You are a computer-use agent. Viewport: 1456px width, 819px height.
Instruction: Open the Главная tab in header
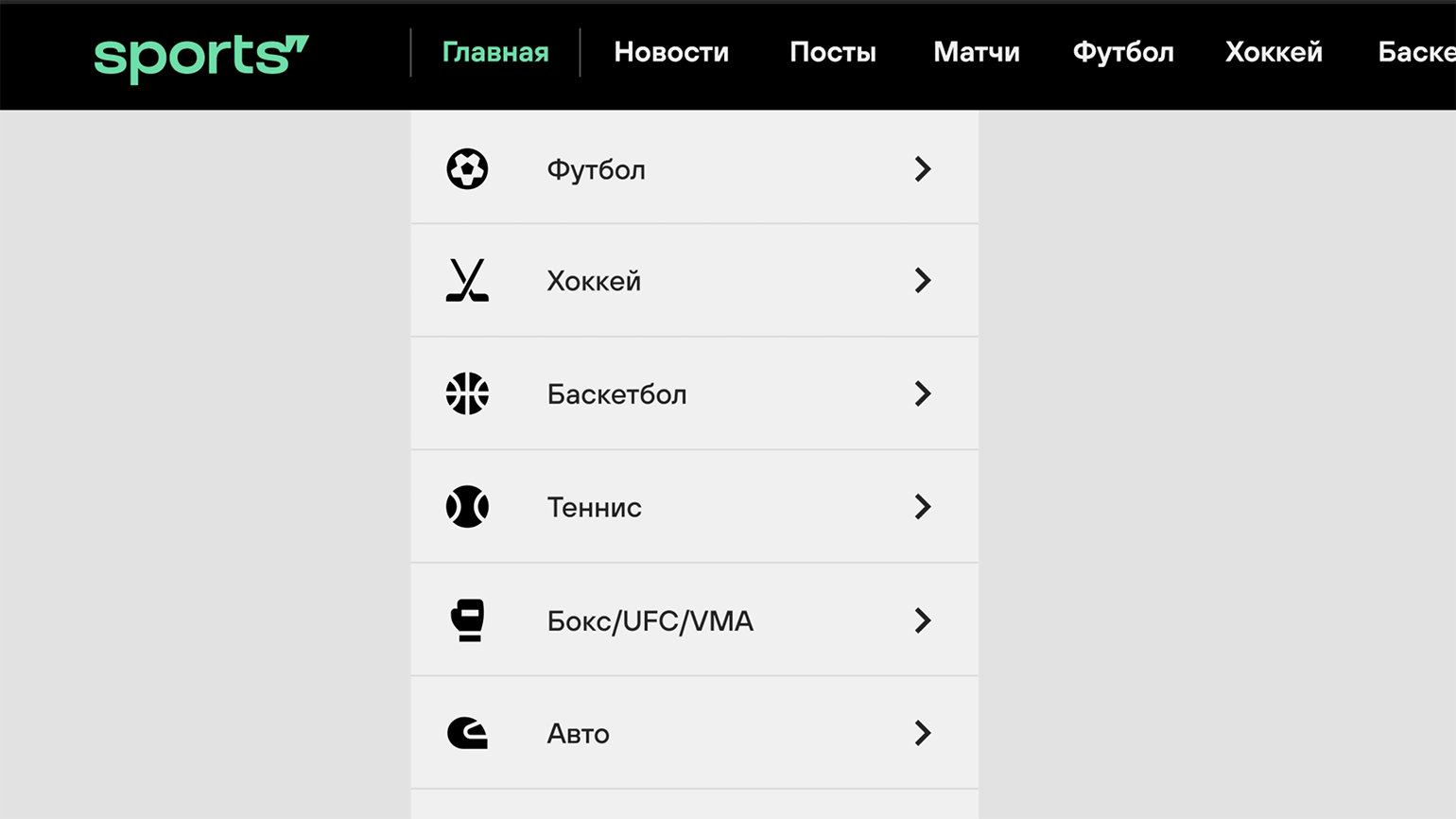click(495, 52)
